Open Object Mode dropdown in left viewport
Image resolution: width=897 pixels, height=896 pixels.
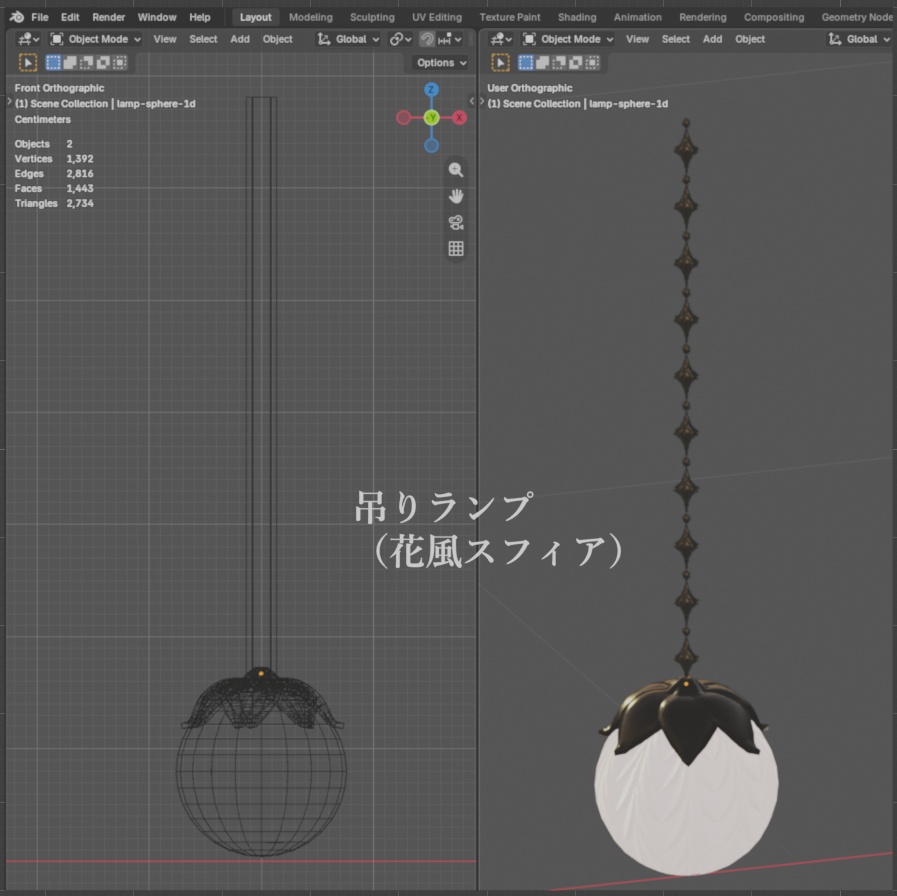(x=96, y=39)
